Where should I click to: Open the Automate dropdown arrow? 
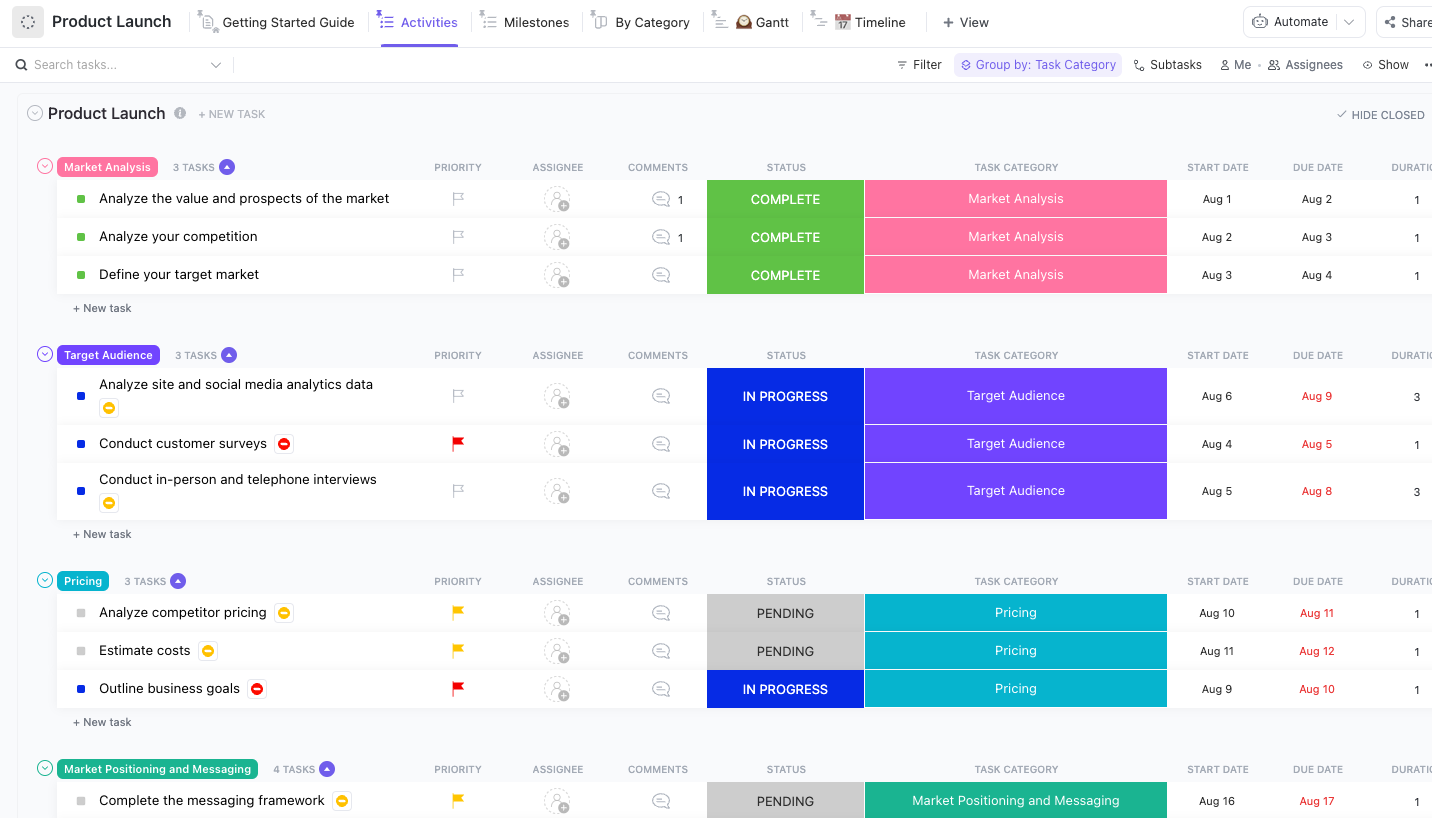point(1349,21)
